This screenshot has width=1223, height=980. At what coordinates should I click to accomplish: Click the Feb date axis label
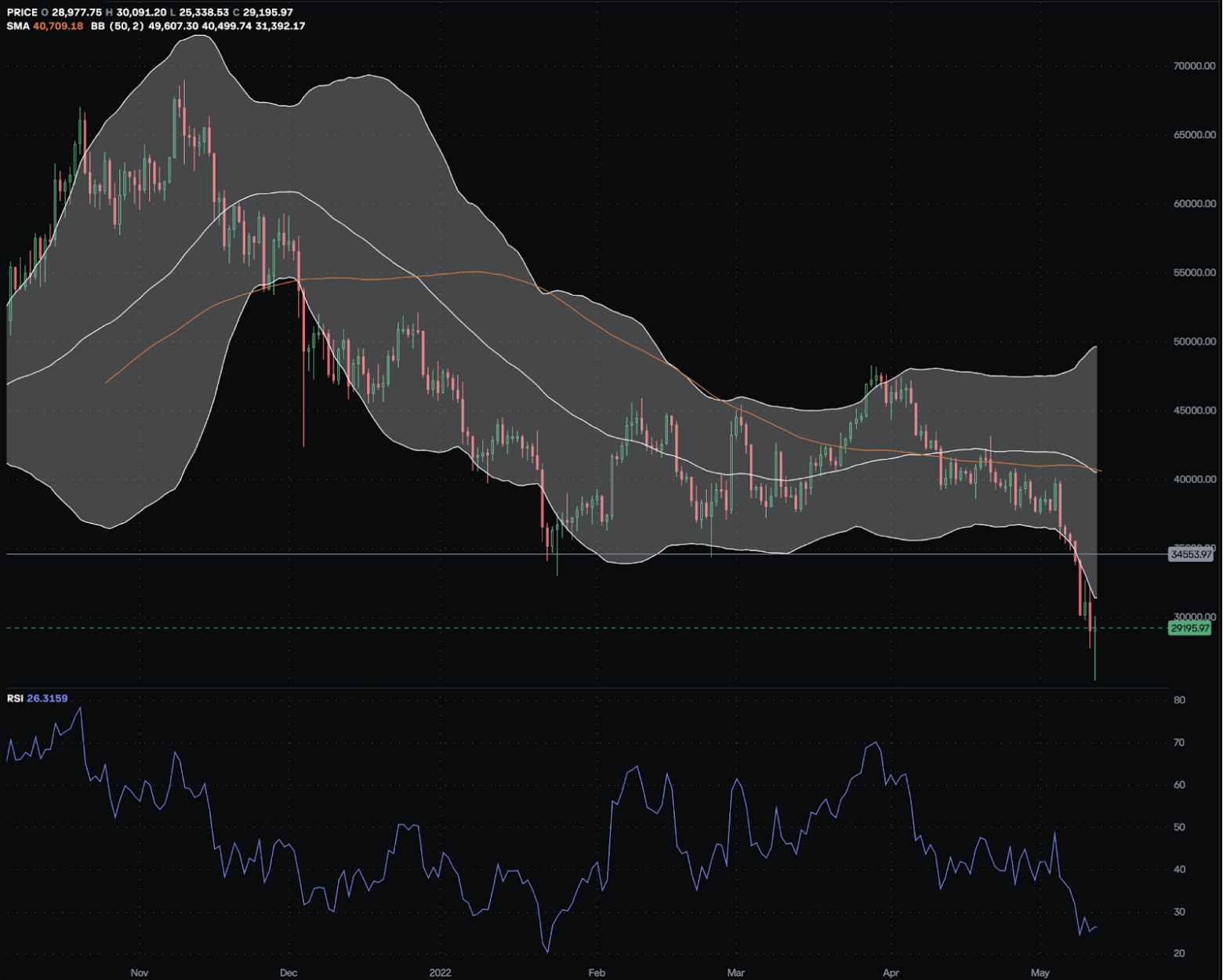[x=597, y=973]
